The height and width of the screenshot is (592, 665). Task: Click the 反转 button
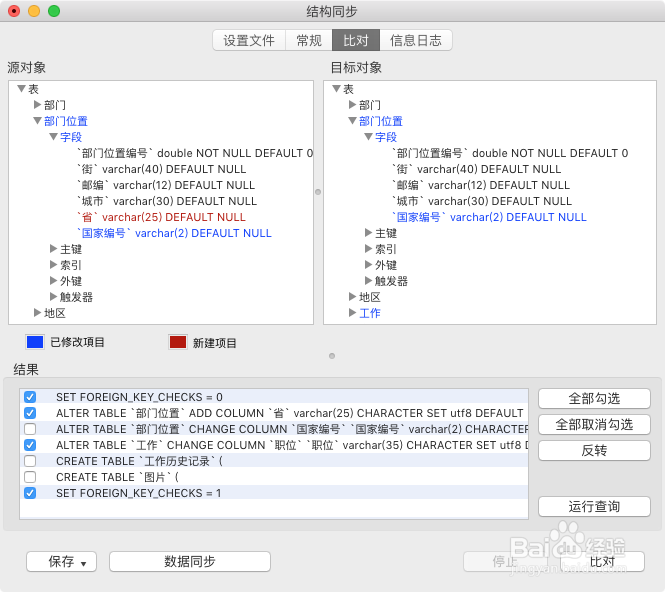click(x=594, y=450)
